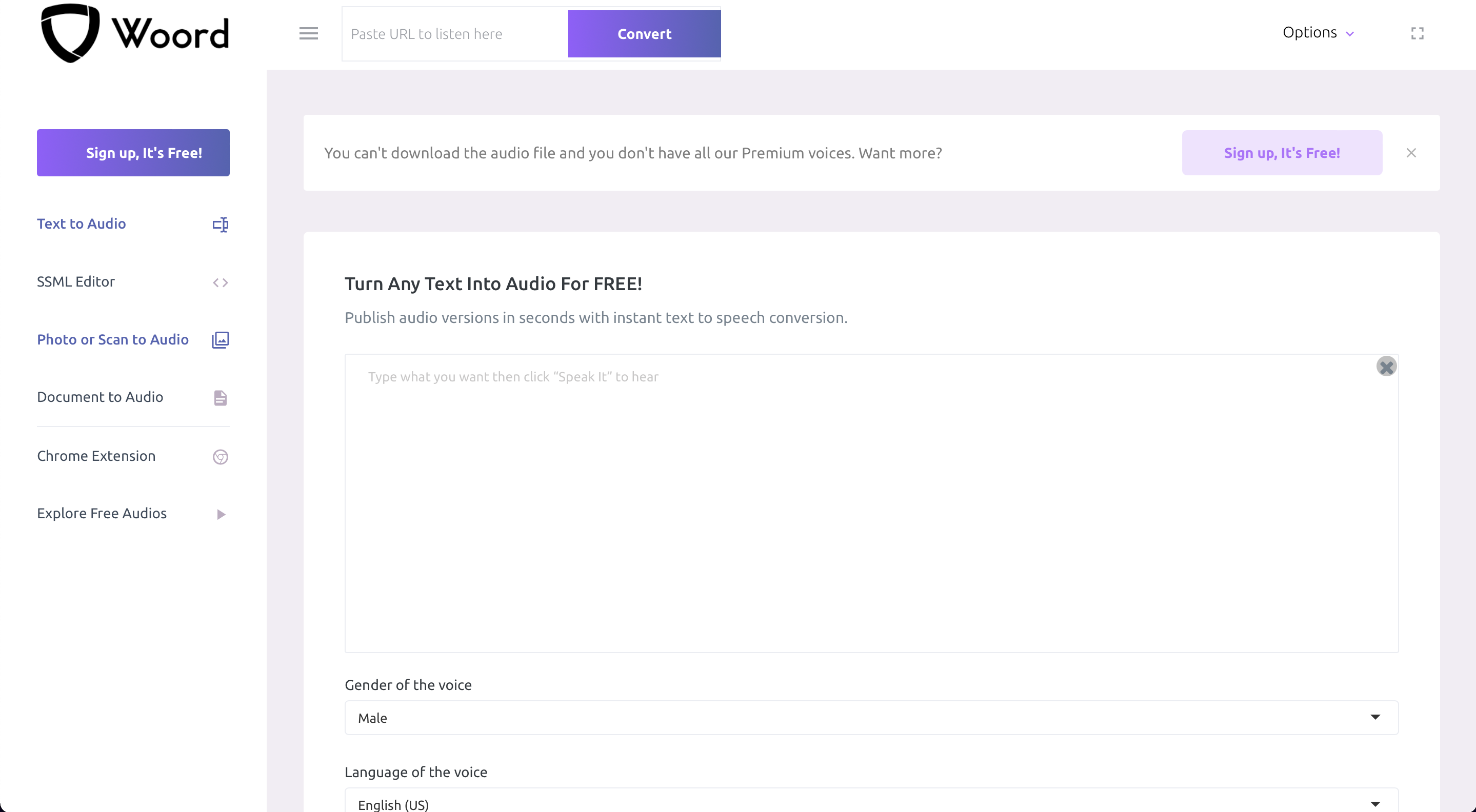Click banner Sign up, It's Free! button

click(x=1282, y=153)
